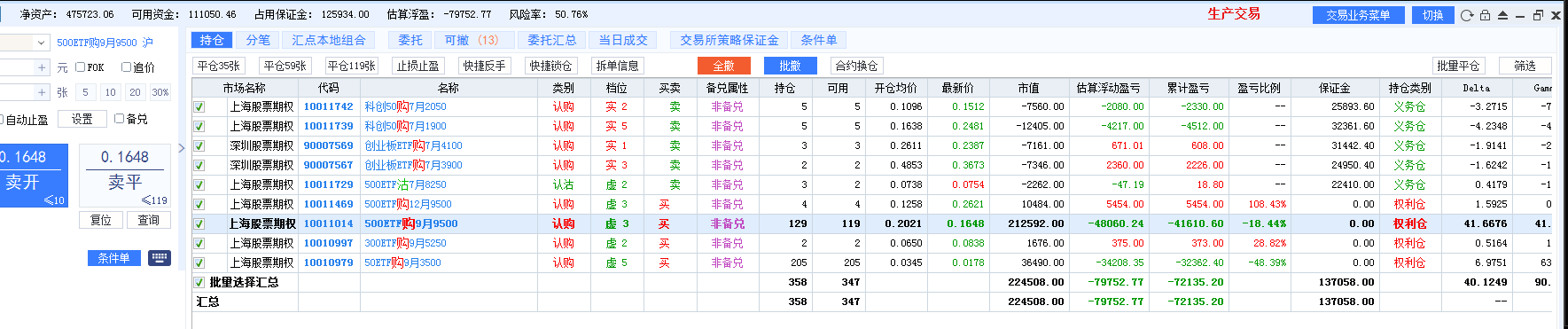The height and width of the screenshot is (329, 1568).
Task: Sort by the Delta column header
Action: (1477, 88)
